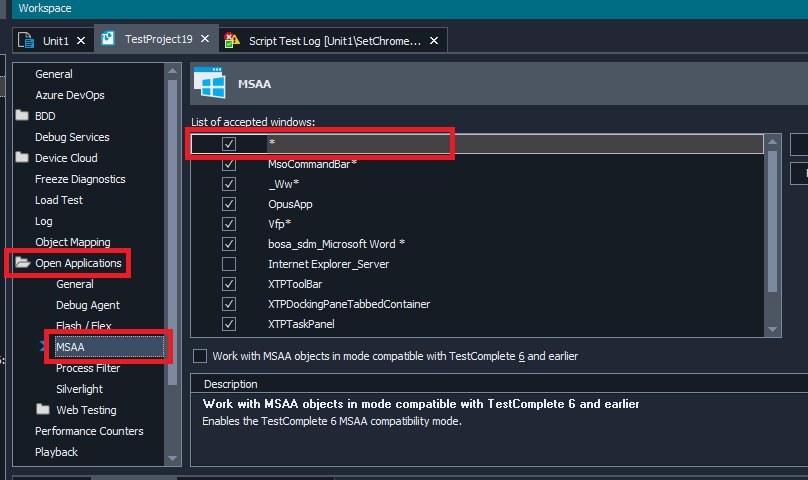Click the options tree scroll-up arrow
808x480 pixels.
173,71
